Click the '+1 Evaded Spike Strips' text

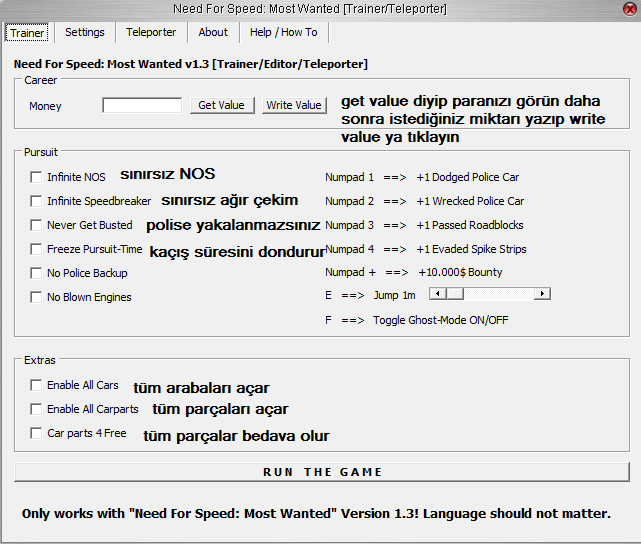coord(471,249)
